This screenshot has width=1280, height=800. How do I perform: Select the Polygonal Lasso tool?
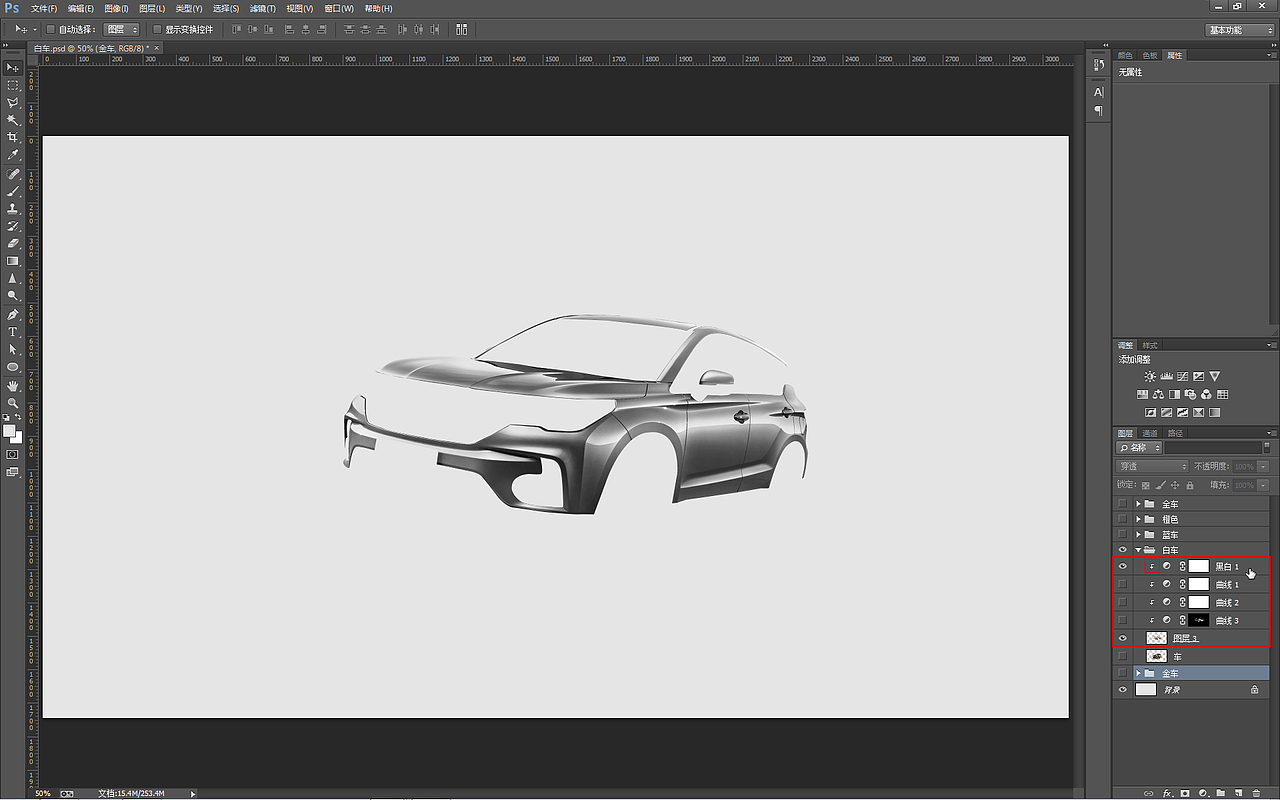[13, 102]
